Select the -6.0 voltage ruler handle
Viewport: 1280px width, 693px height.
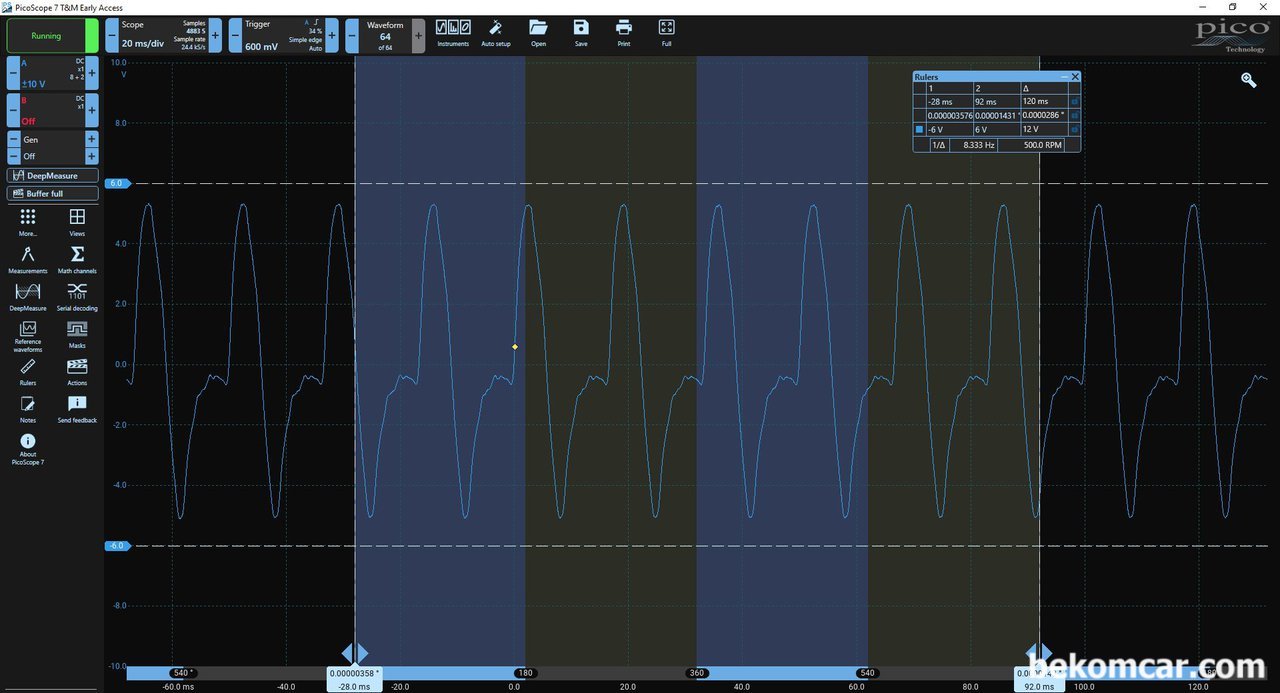click(116, 546)
